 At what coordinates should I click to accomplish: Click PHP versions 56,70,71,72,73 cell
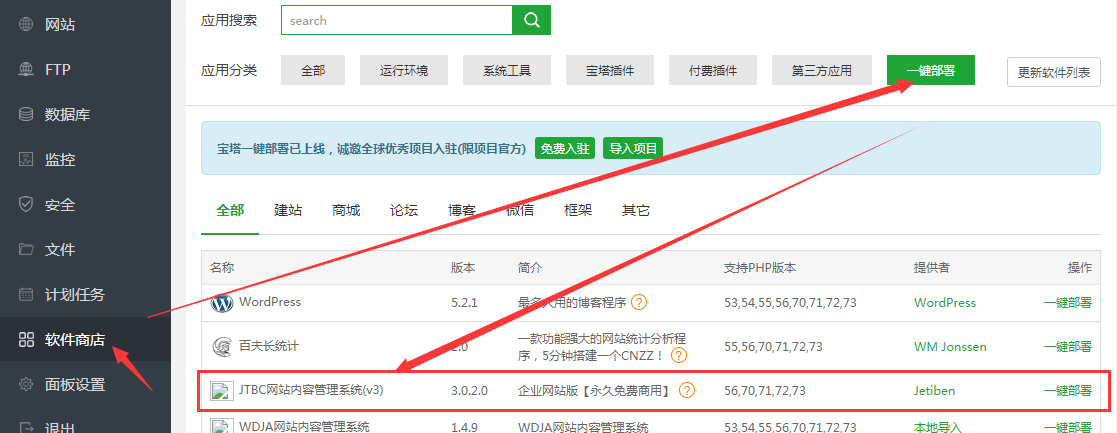click(764, 390)
